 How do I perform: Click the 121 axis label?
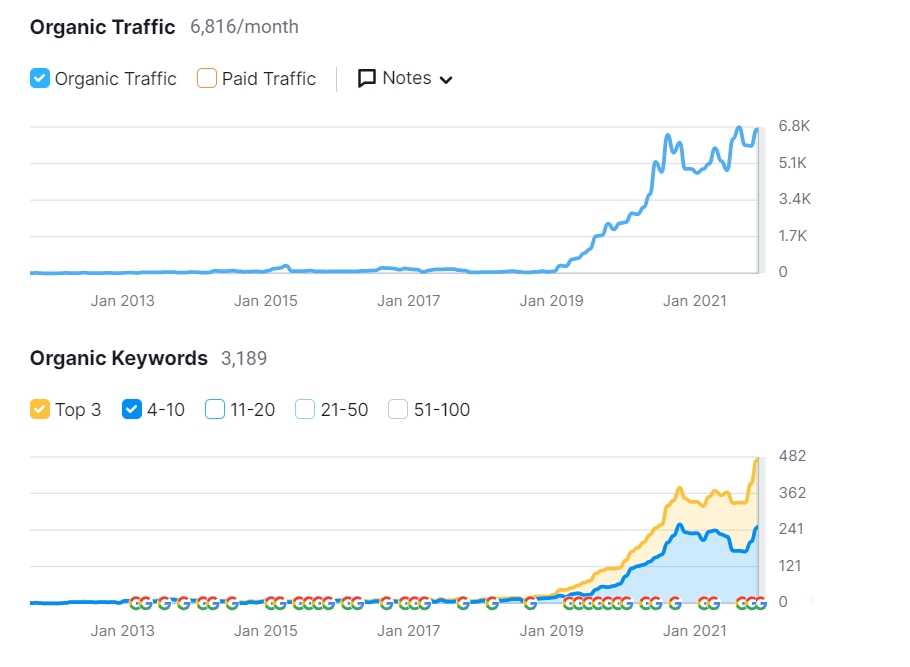coord(790,565)
